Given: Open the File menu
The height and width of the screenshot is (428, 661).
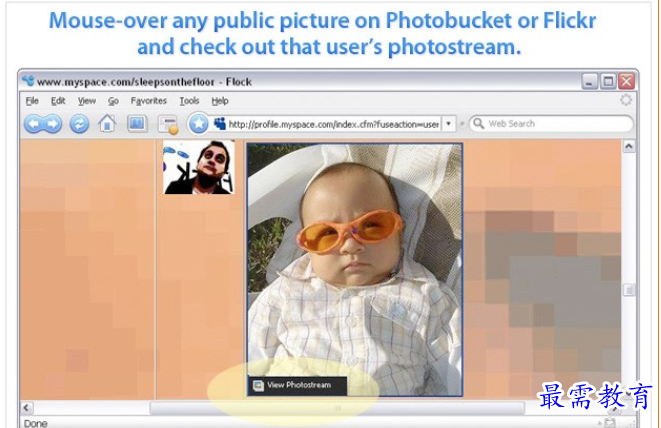Looking at the screenshot, I should (x=32, y=101).
